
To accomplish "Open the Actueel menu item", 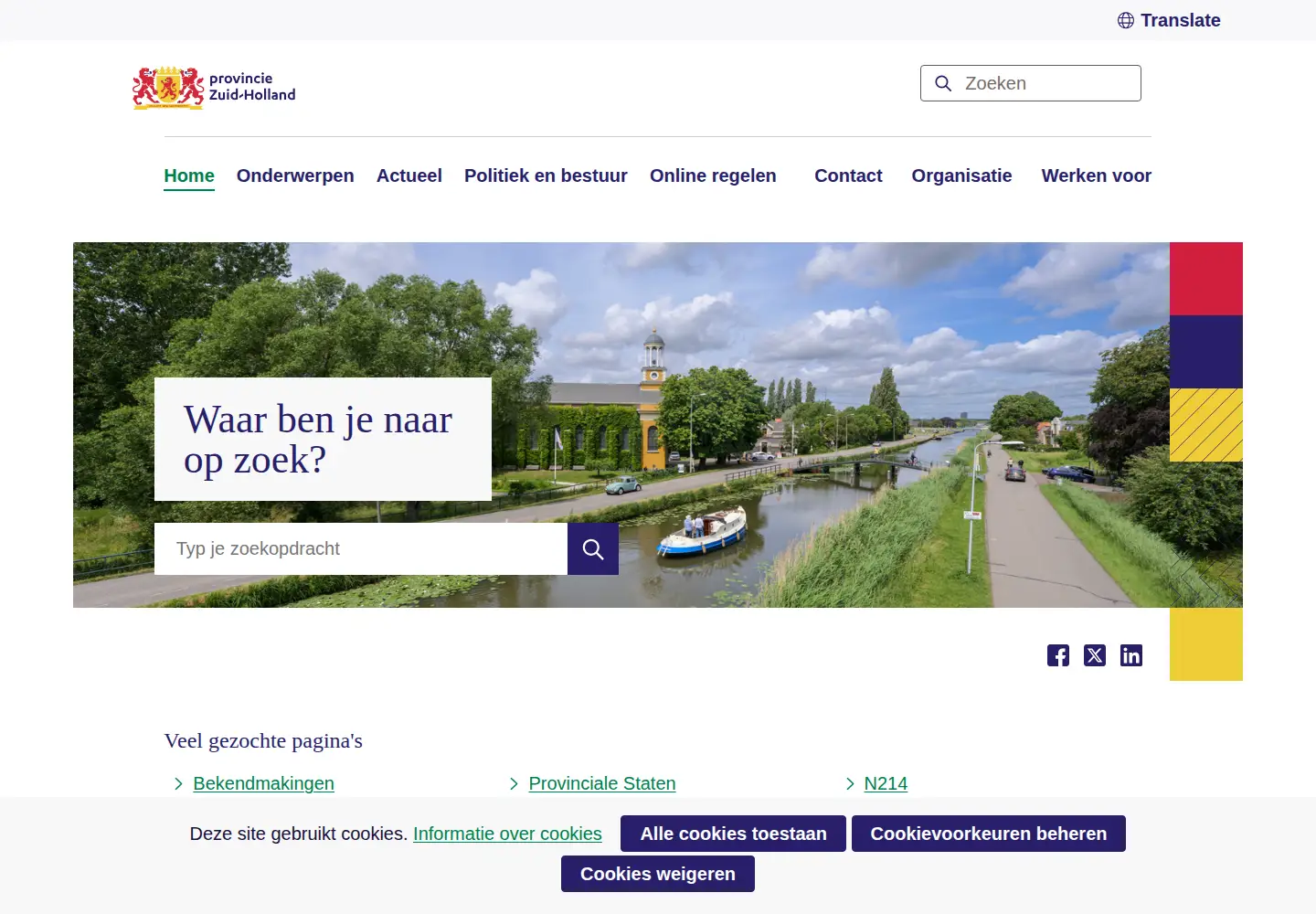I will point(409,175).
